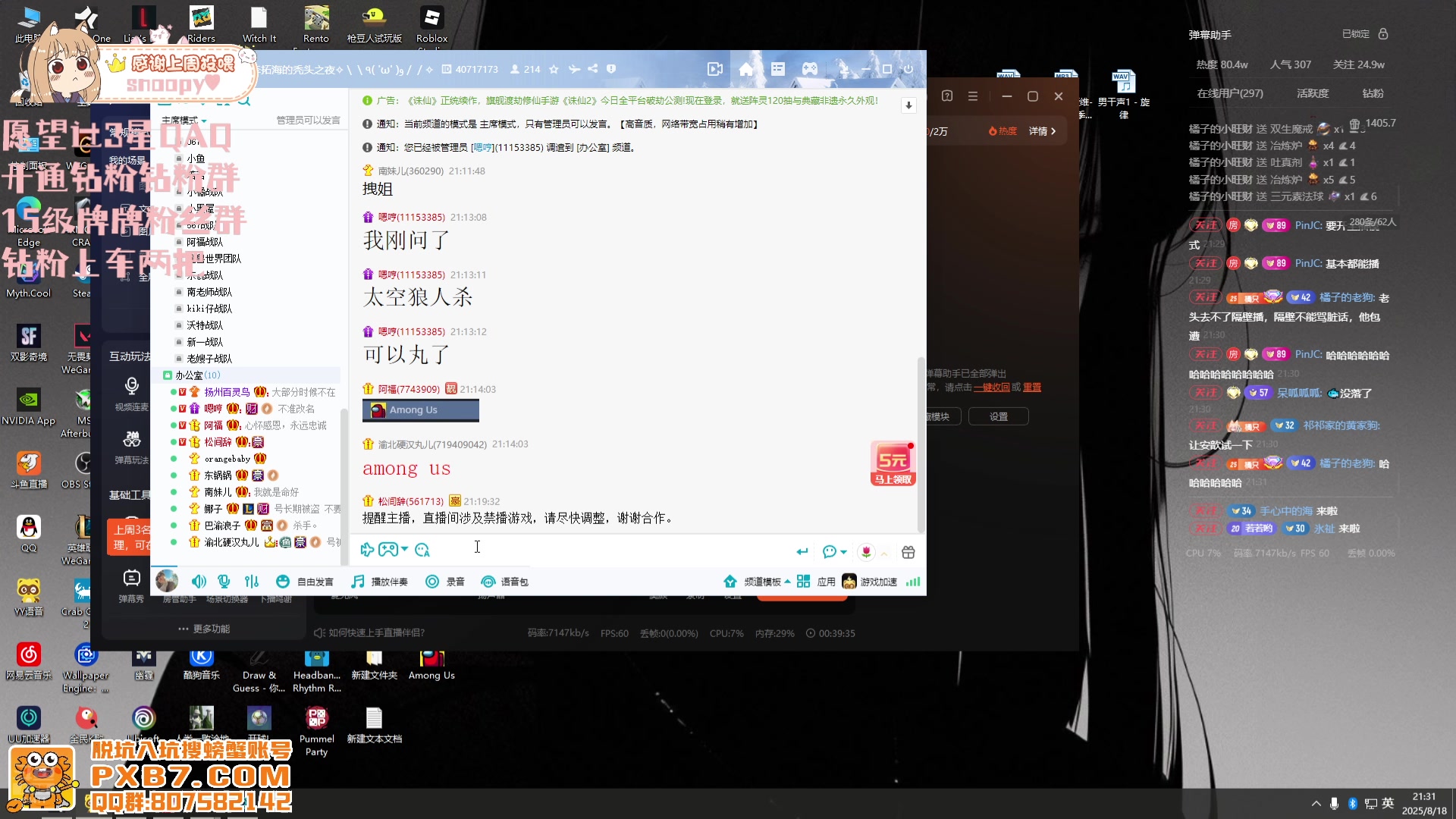Click the Bluetooth icon in system tray
Image resolution: width=1456 pixels, height=819 pixels.
click(1352, 804)
